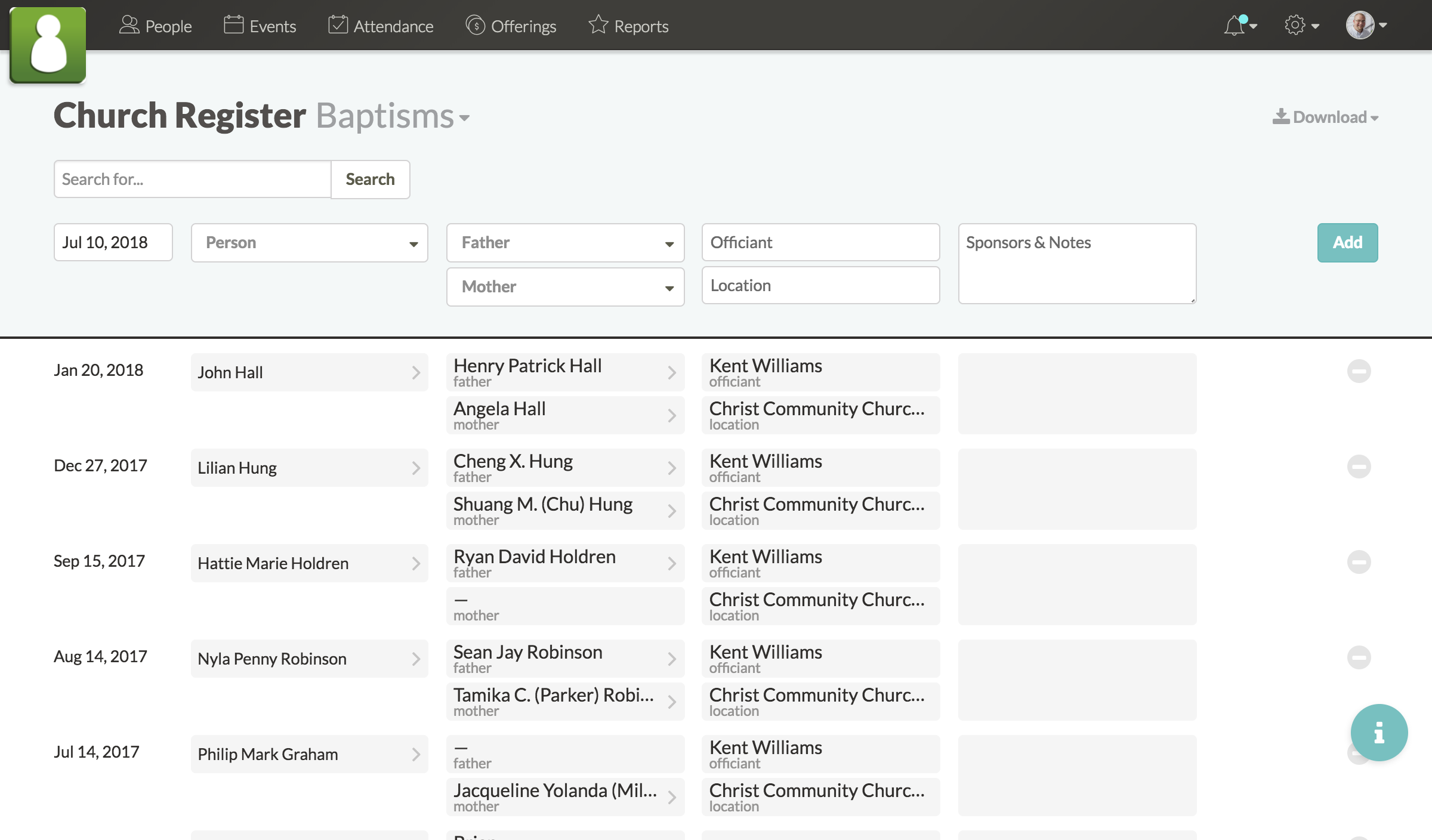Click notes cell for Lilian Hung entry
Screen dimensions: 1432x840
[1077, 489]
